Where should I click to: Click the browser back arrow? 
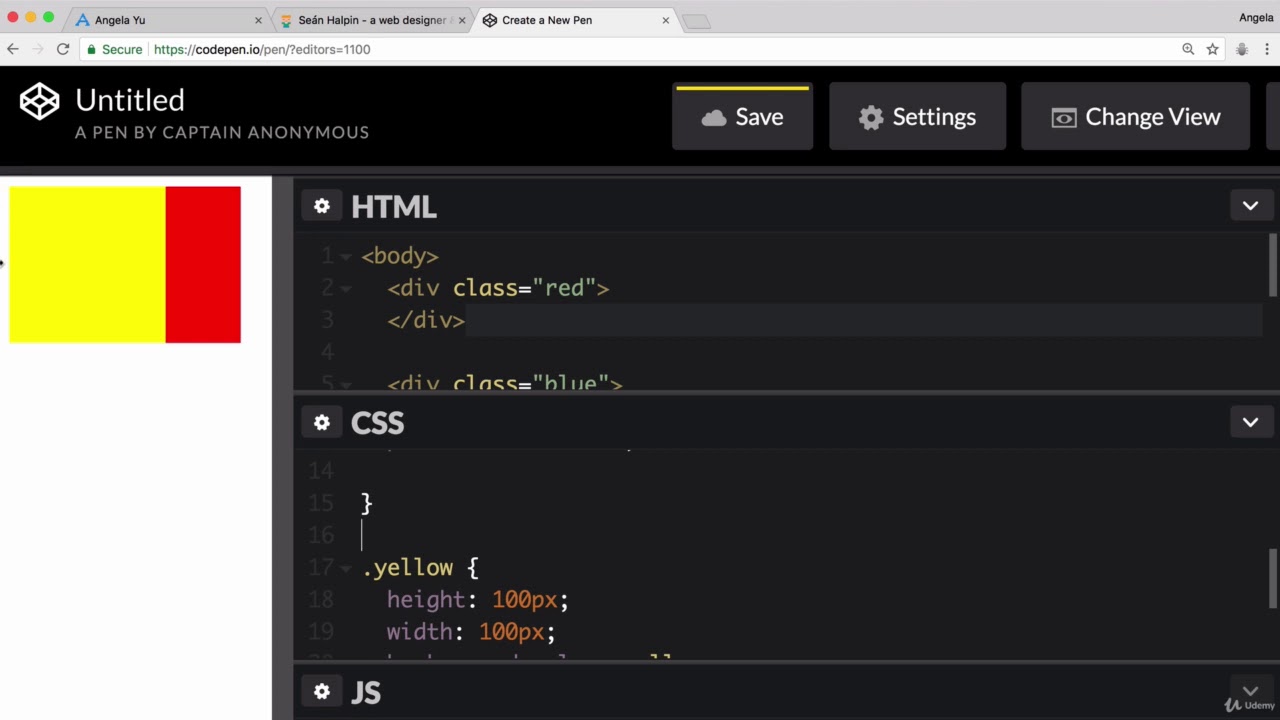pyautogui.click(x=13, y=49)
